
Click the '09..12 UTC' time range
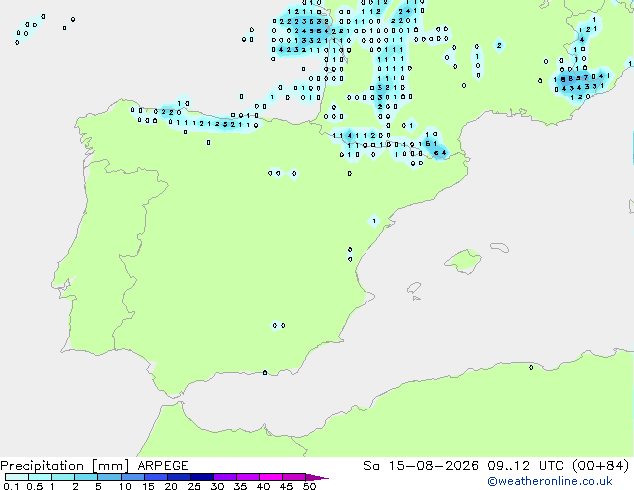[x=526, y=466]
